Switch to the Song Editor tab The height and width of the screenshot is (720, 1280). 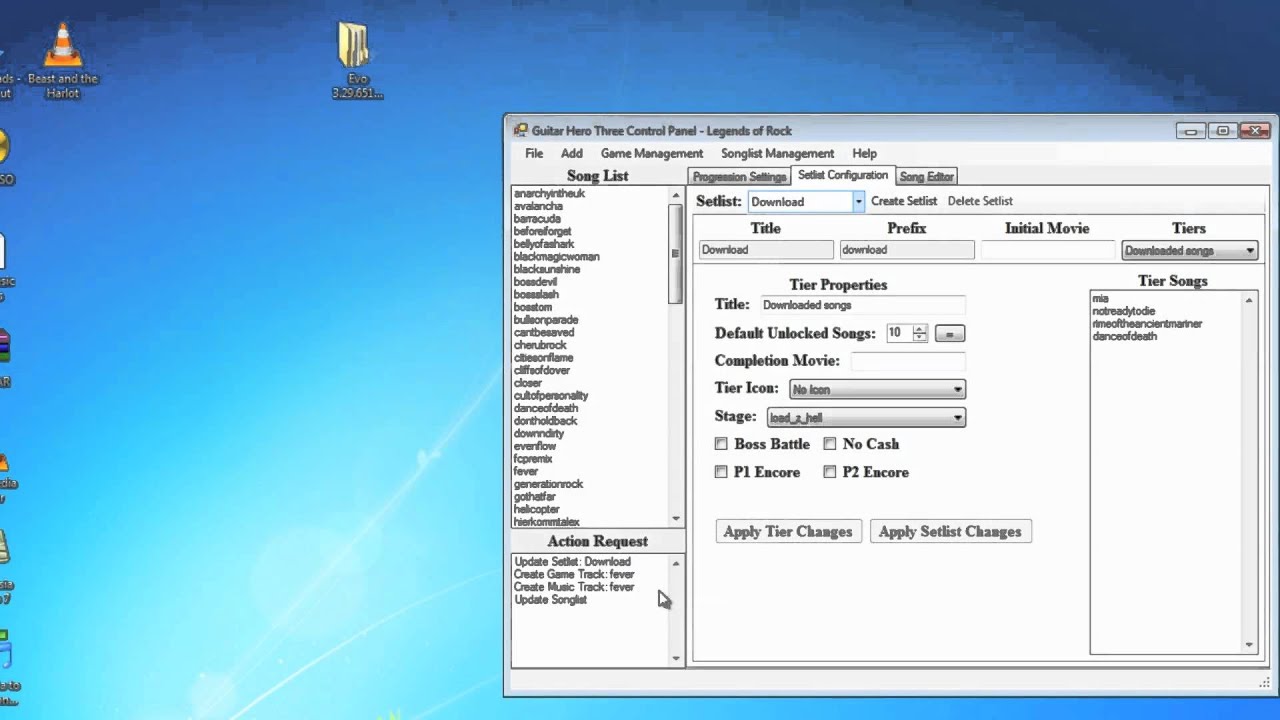tap(926, 177)
